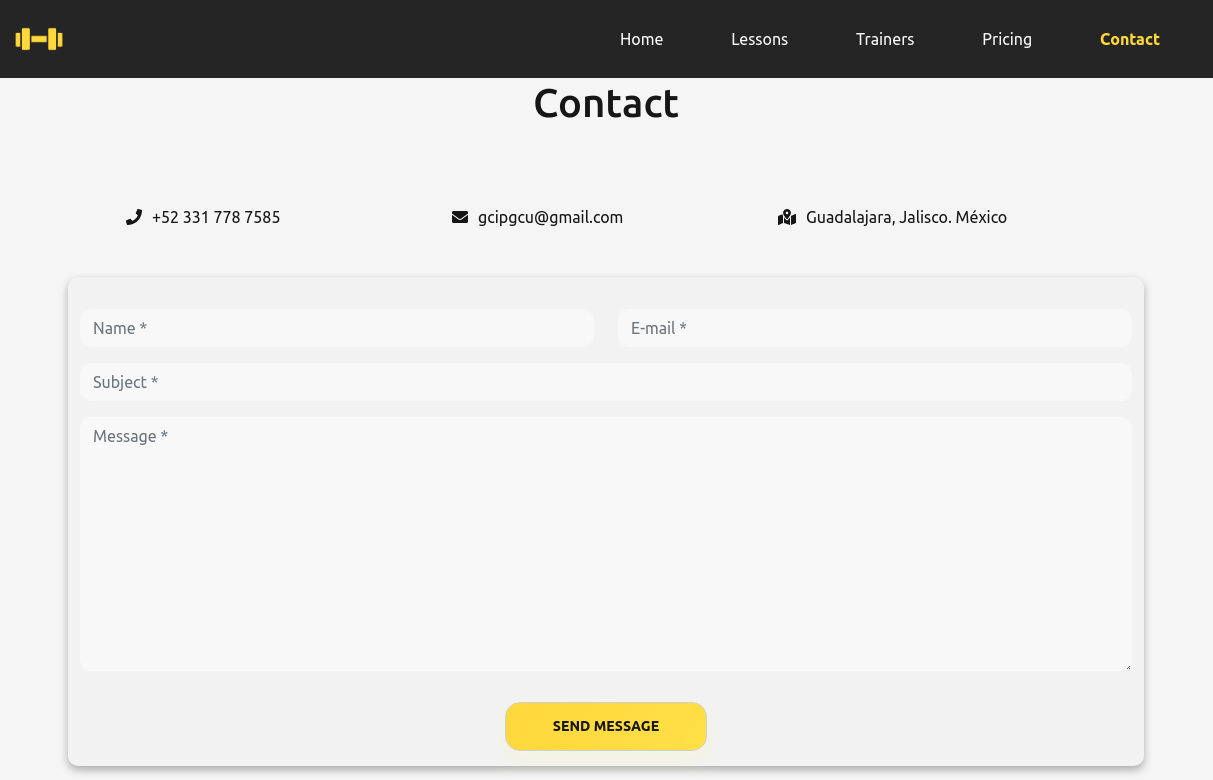Click the yellow dumbbell logo icon
Screen dimensions: 1213x780
coord(39,39)
